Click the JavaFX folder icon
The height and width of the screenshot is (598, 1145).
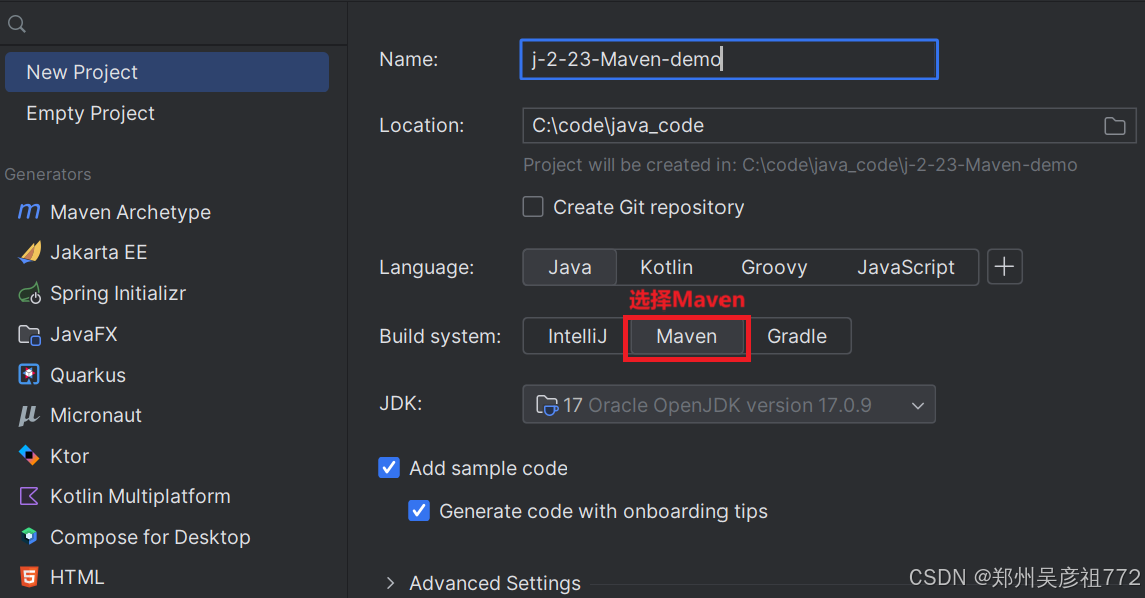(29, 334)
